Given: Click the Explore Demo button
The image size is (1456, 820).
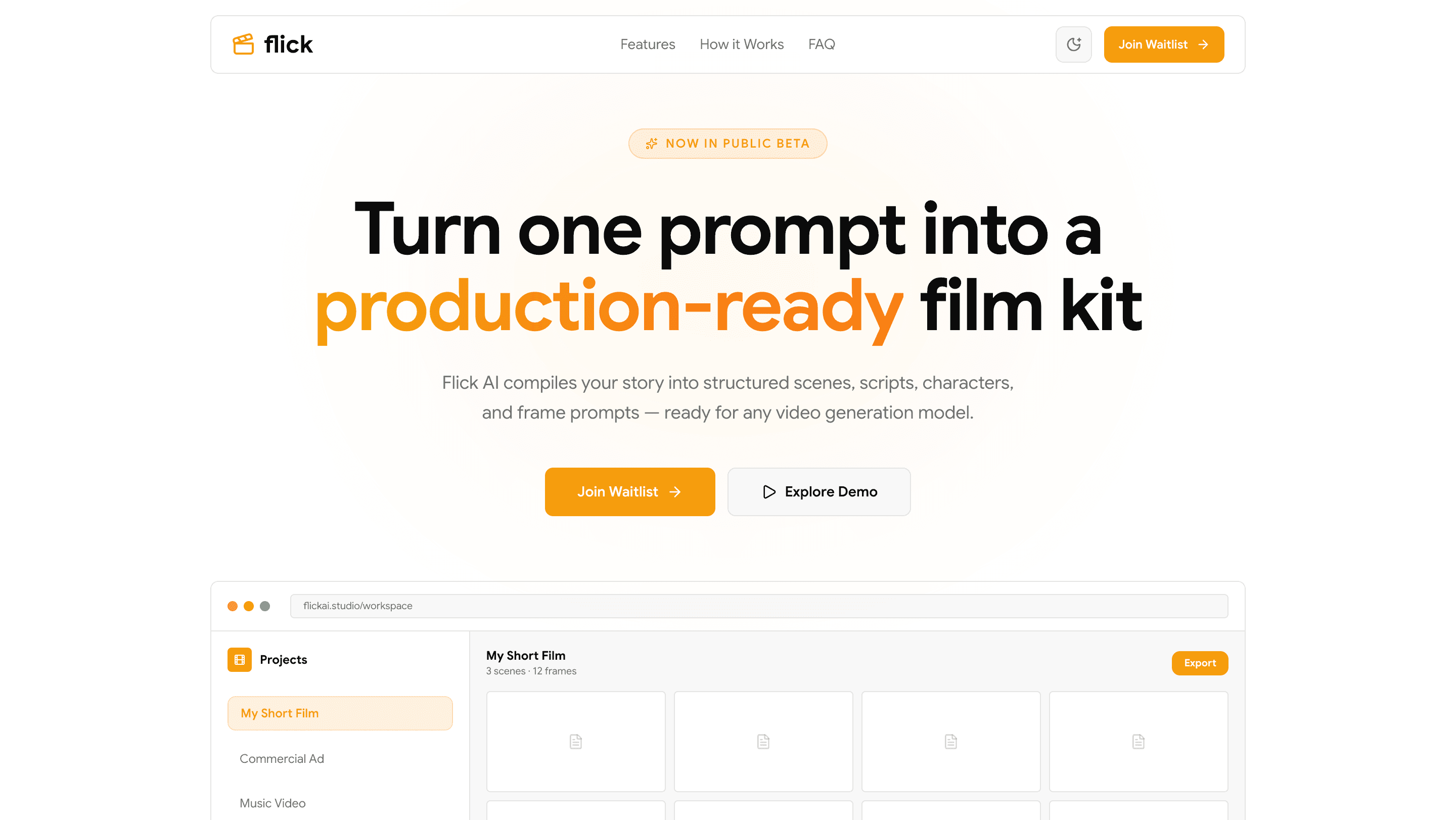Looking at the screenshot, I should [x=818, y=491].
